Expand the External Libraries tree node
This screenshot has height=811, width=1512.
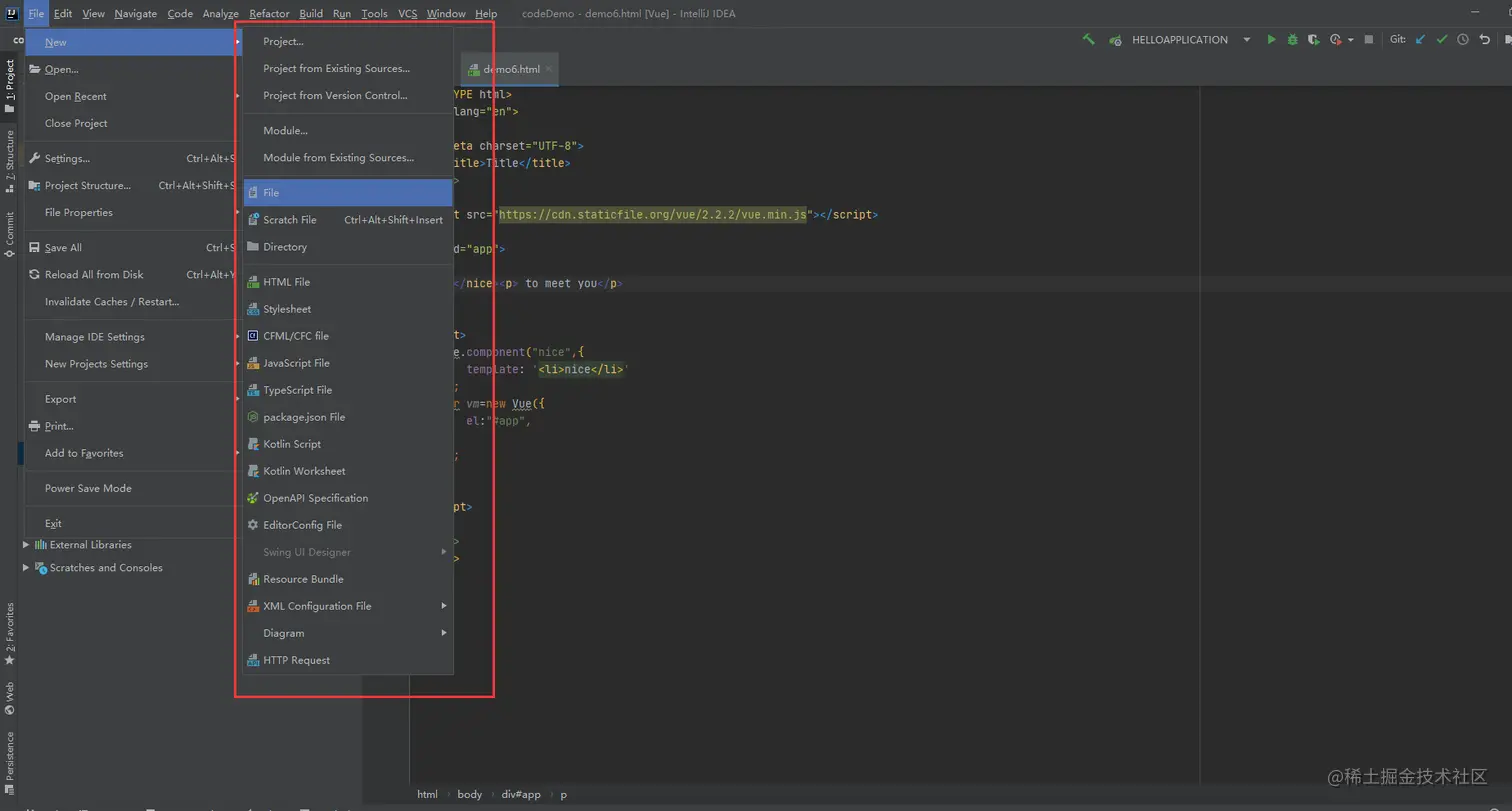tap(27, 545)
